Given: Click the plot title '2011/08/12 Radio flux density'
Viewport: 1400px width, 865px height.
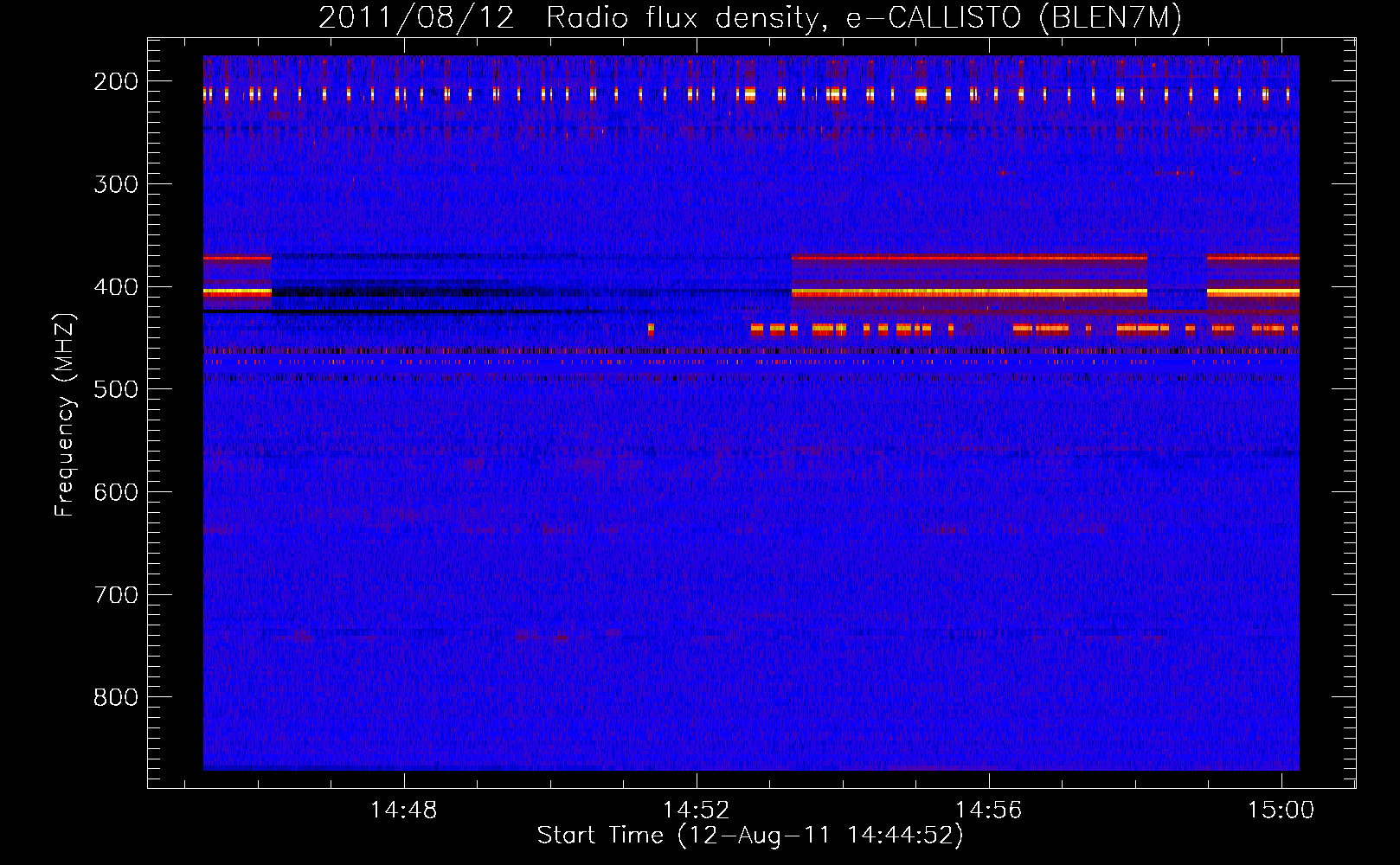Looking at the screenshot, I should (570, 18).
